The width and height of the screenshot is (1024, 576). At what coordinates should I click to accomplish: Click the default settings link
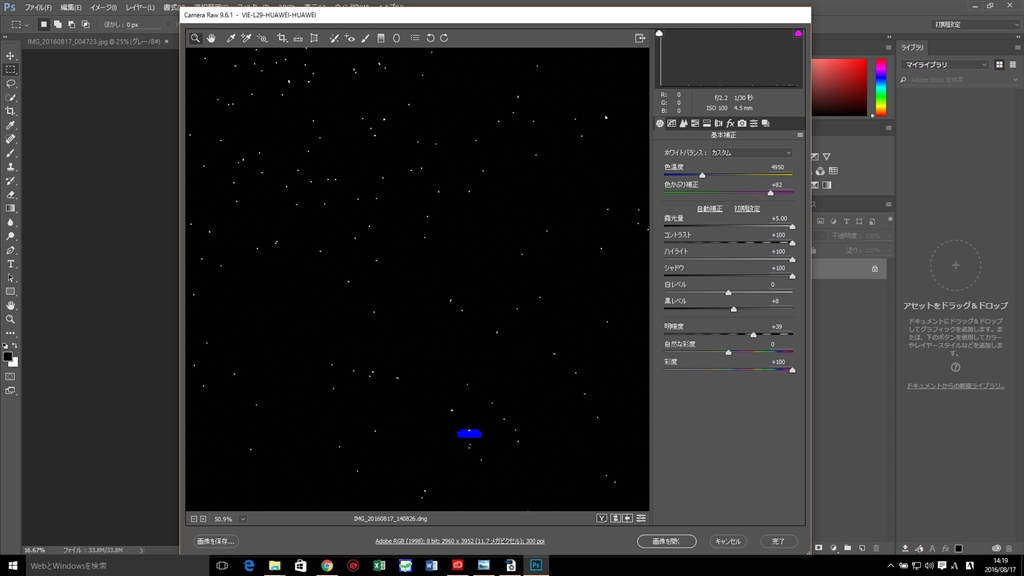pos(747,209)
